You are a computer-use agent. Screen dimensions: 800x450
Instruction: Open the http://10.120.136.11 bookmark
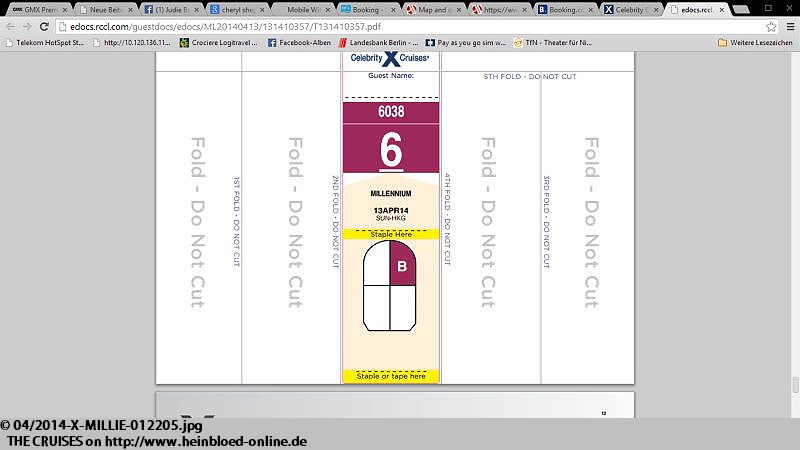click(x=132, y=43)
